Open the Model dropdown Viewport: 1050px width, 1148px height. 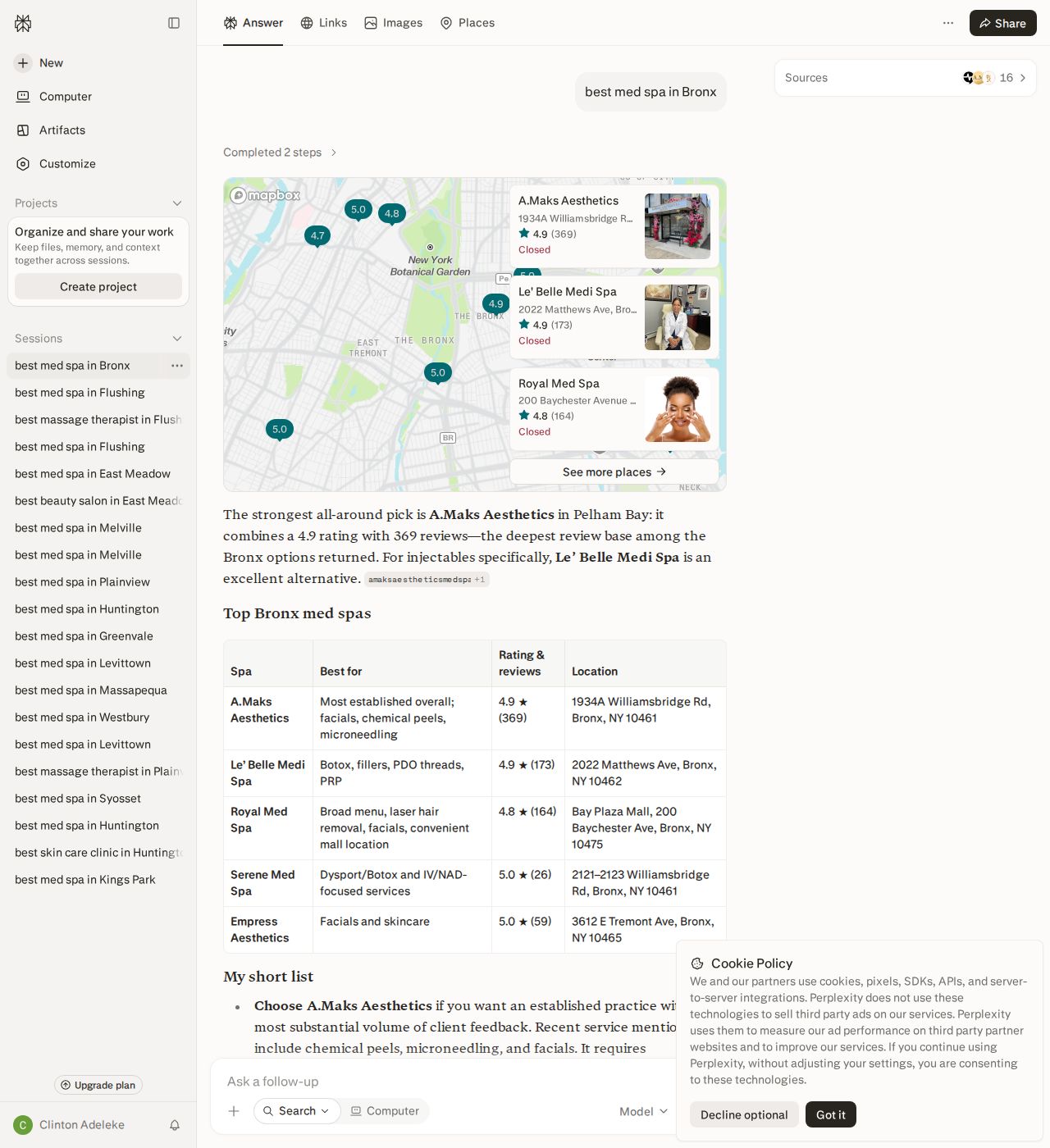click(644, 1111)
